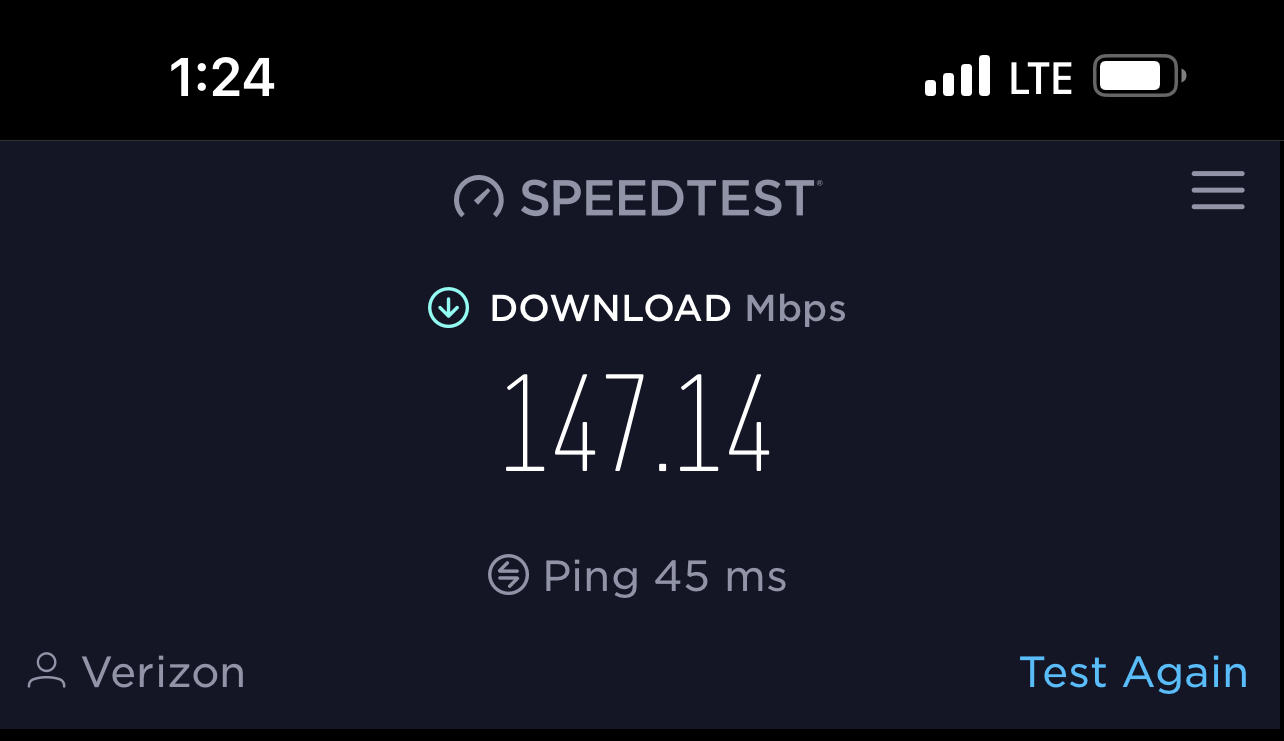Tap the SPEEDTEST title text

point(667,198)
